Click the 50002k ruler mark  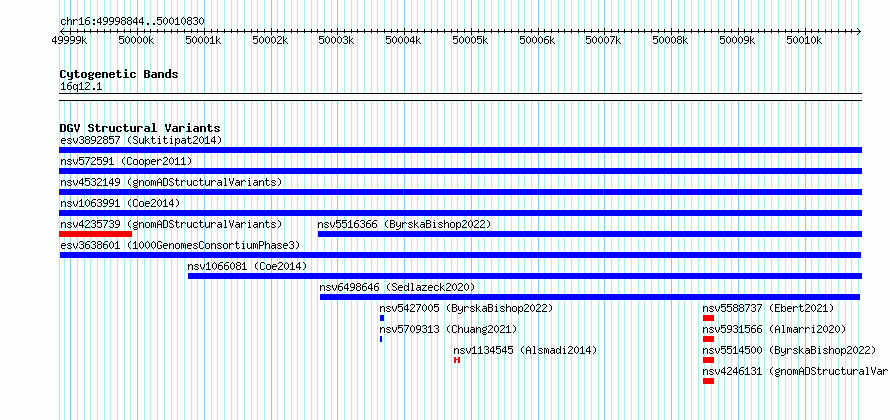point(270,40)
